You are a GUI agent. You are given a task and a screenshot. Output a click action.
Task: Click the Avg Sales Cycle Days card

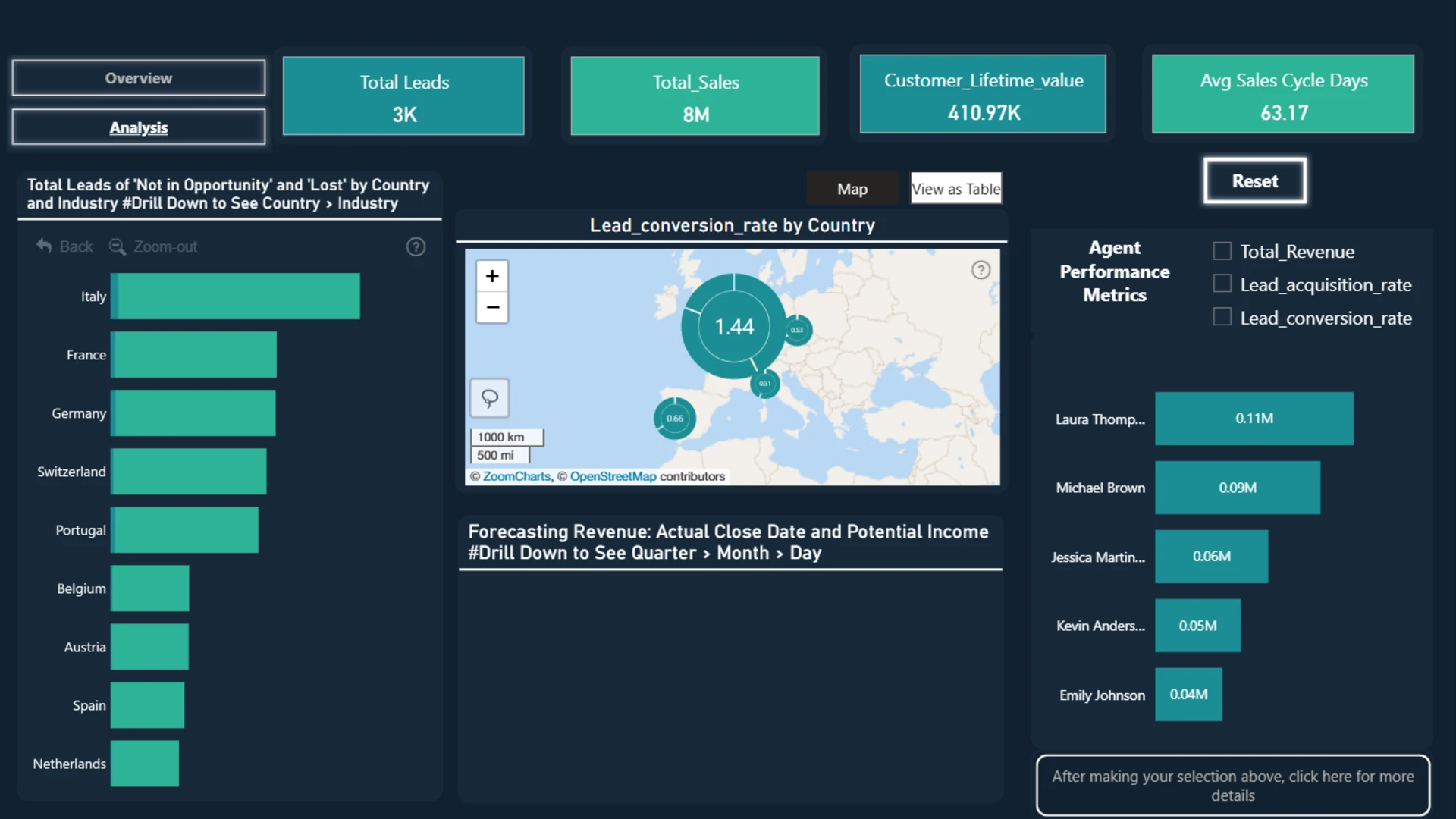pos(1283,94)
